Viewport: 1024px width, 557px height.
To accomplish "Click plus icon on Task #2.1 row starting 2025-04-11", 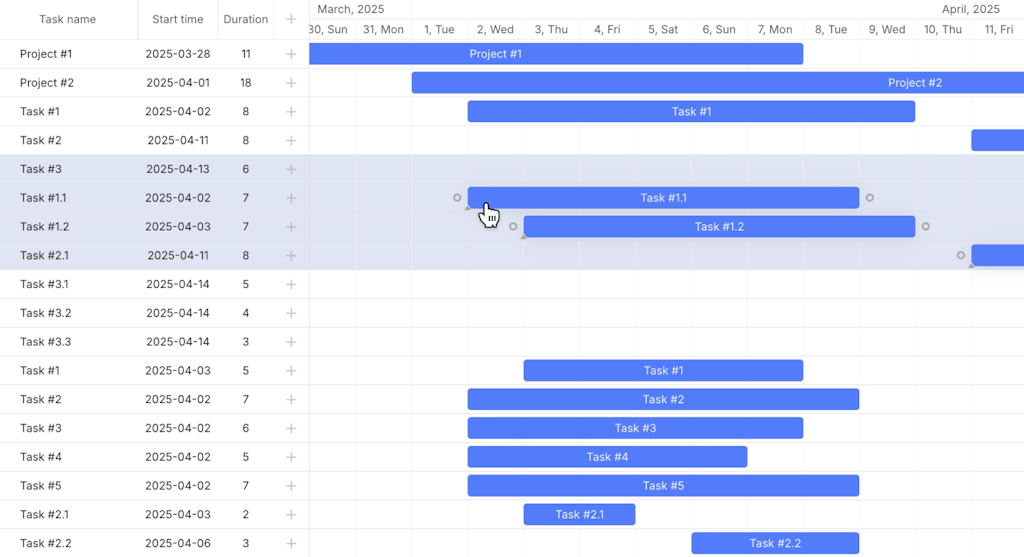I will pyautogui.click(x=291, y=255).
